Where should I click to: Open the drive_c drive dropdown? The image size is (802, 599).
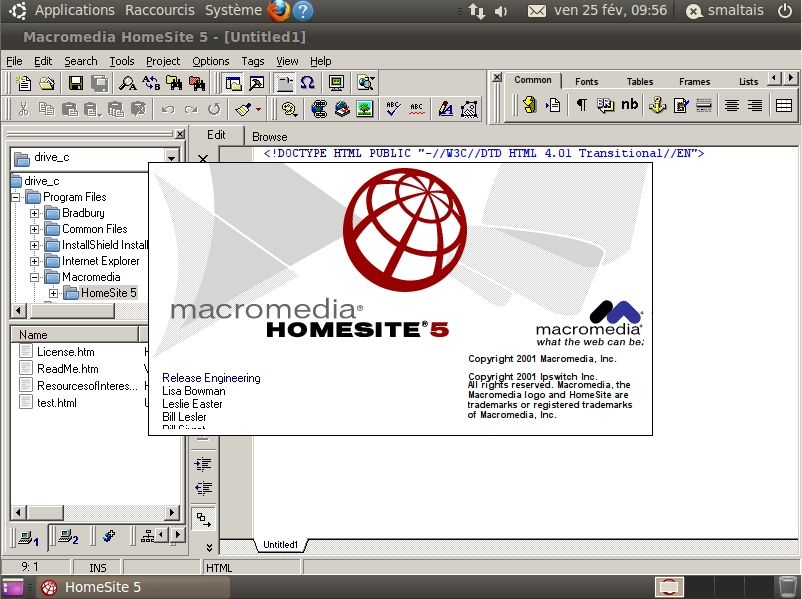coord(171,158)
